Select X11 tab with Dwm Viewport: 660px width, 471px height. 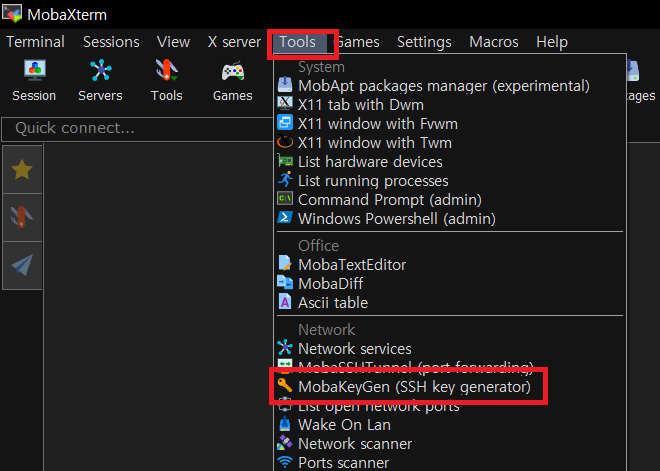[x=361, y=105]
